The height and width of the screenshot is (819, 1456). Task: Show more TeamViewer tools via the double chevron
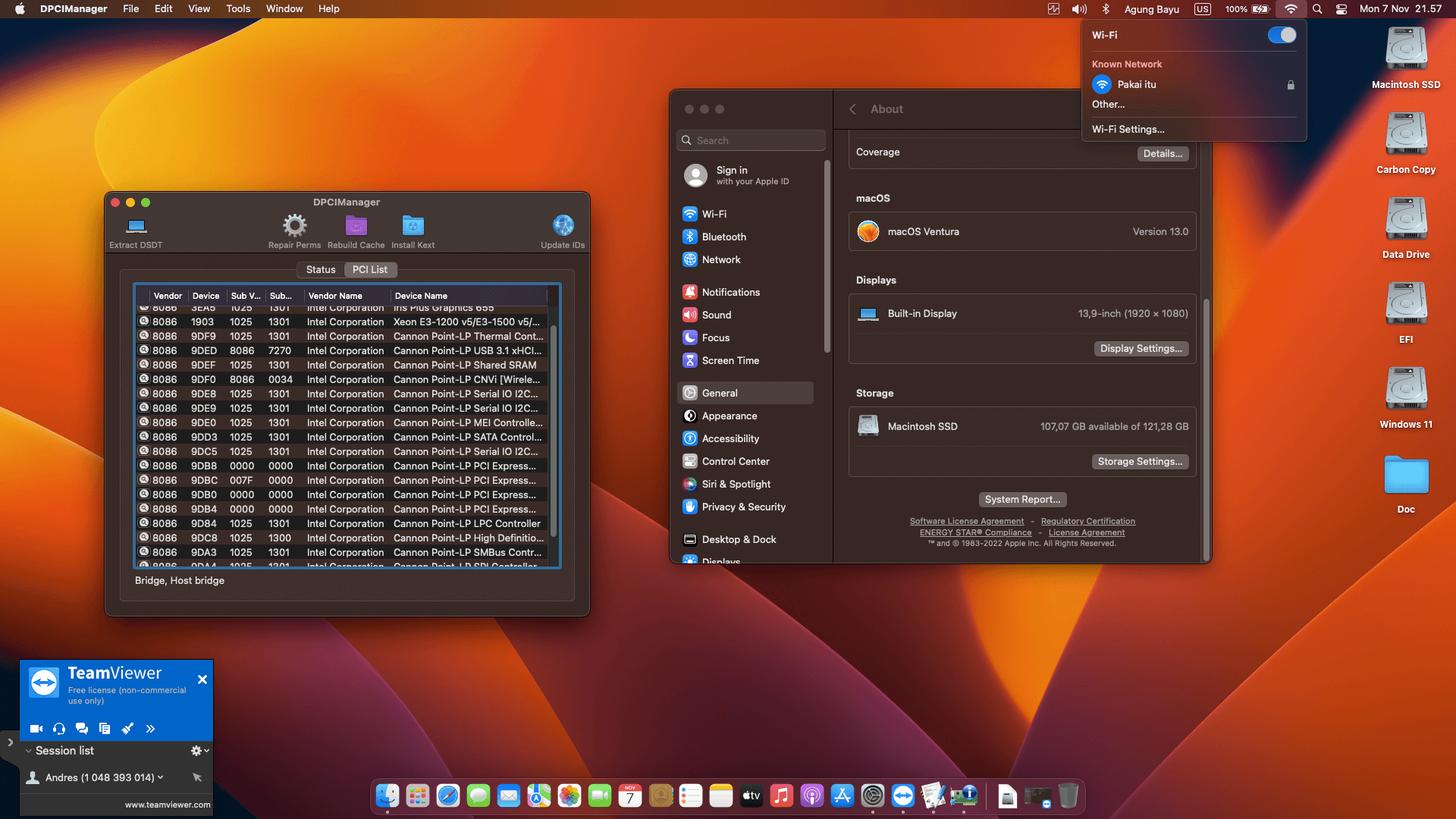click(150, 729)
